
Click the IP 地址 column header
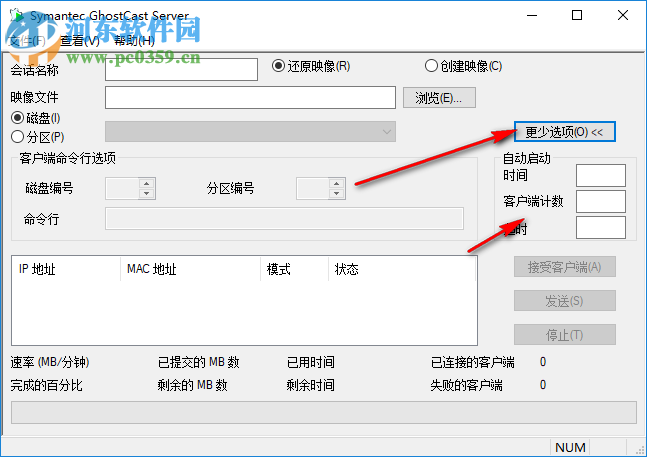pos(66,269)
